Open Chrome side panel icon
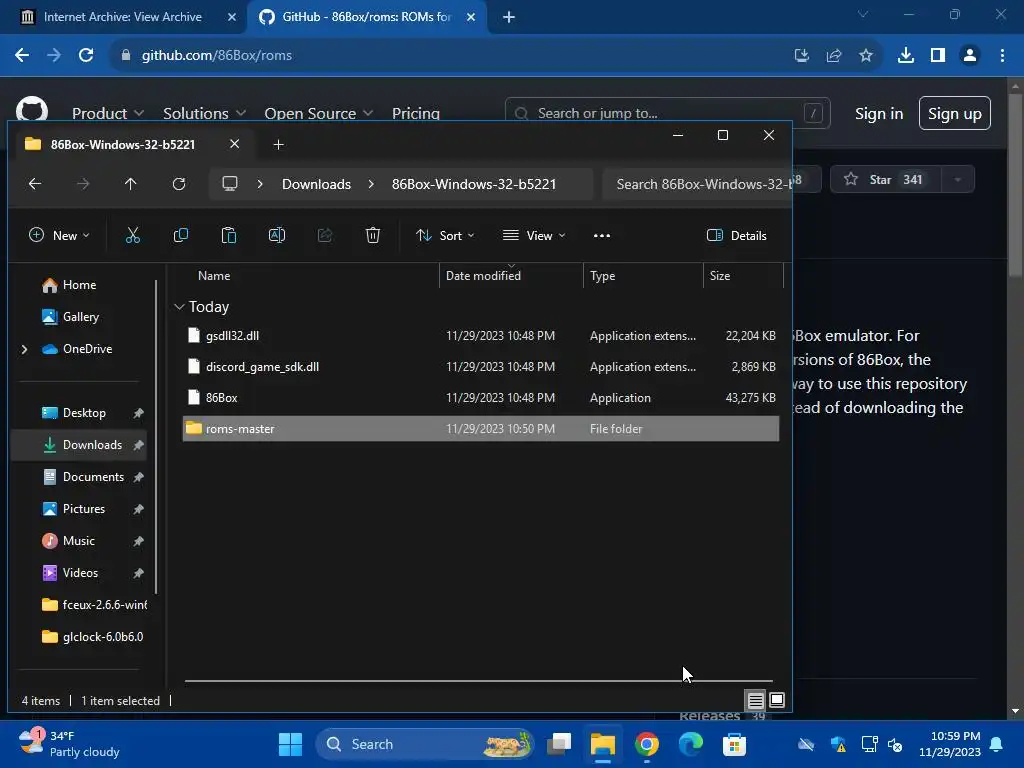This screenshot has width=1024, height=768. point(938,56)
